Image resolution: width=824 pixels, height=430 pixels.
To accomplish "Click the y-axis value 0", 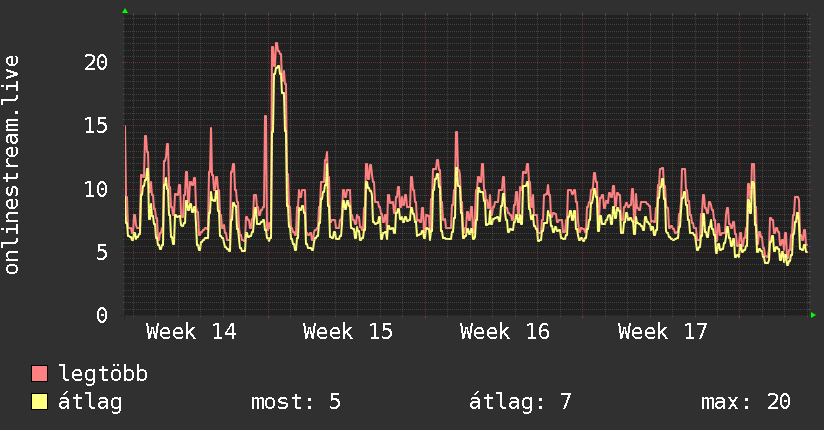I will click(102, 315).
